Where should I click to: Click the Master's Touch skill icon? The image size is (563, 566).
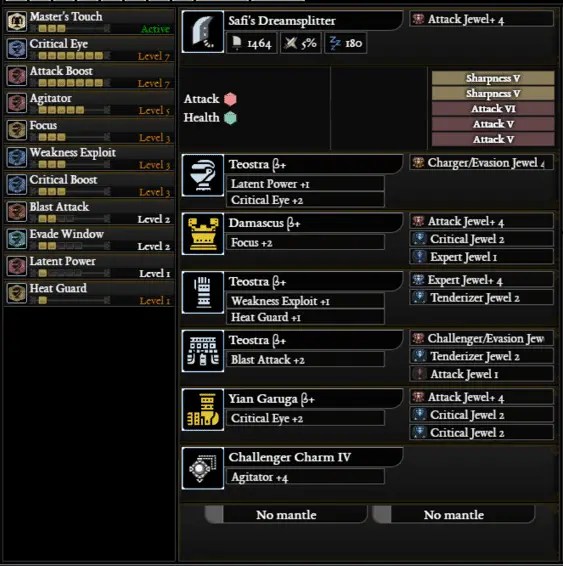[x=17, y=21]
